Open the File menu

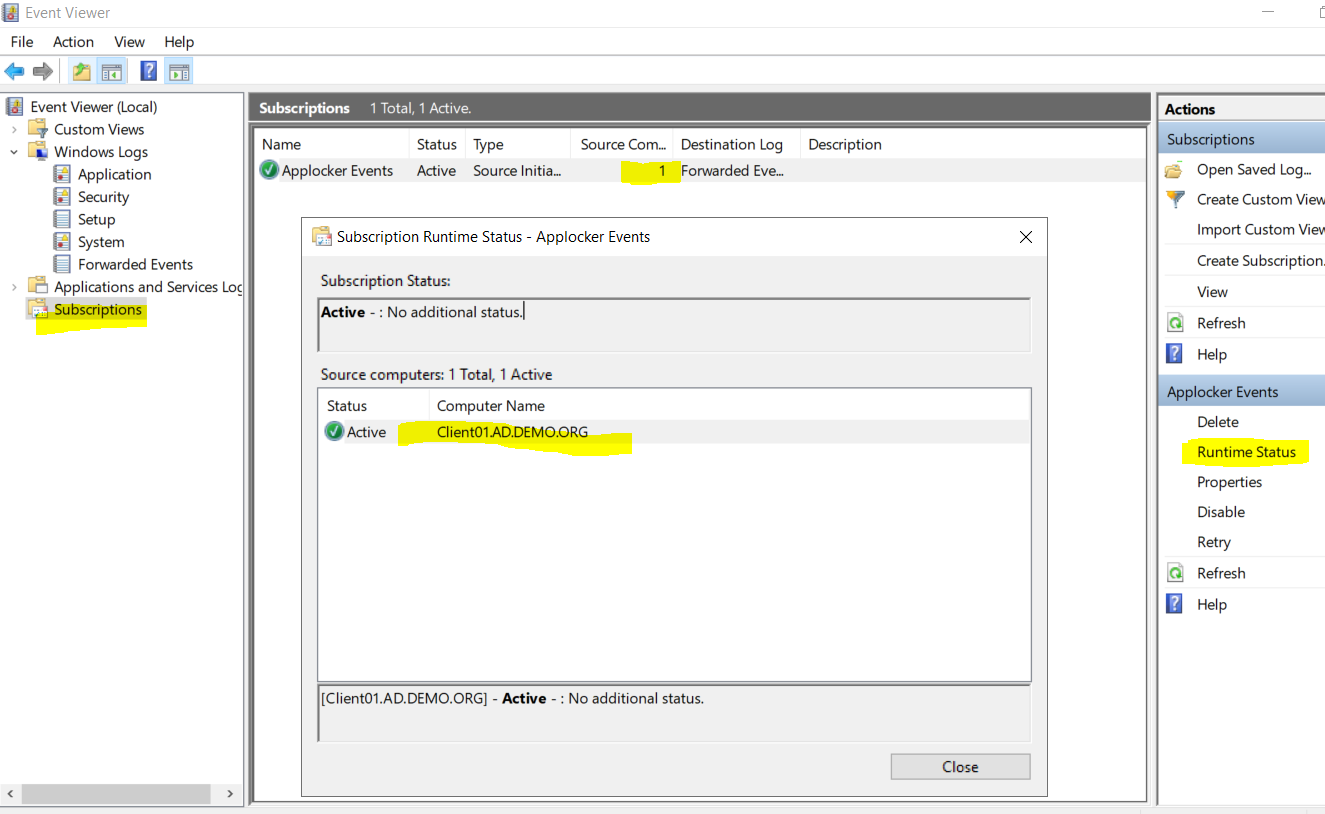point(22,42)
